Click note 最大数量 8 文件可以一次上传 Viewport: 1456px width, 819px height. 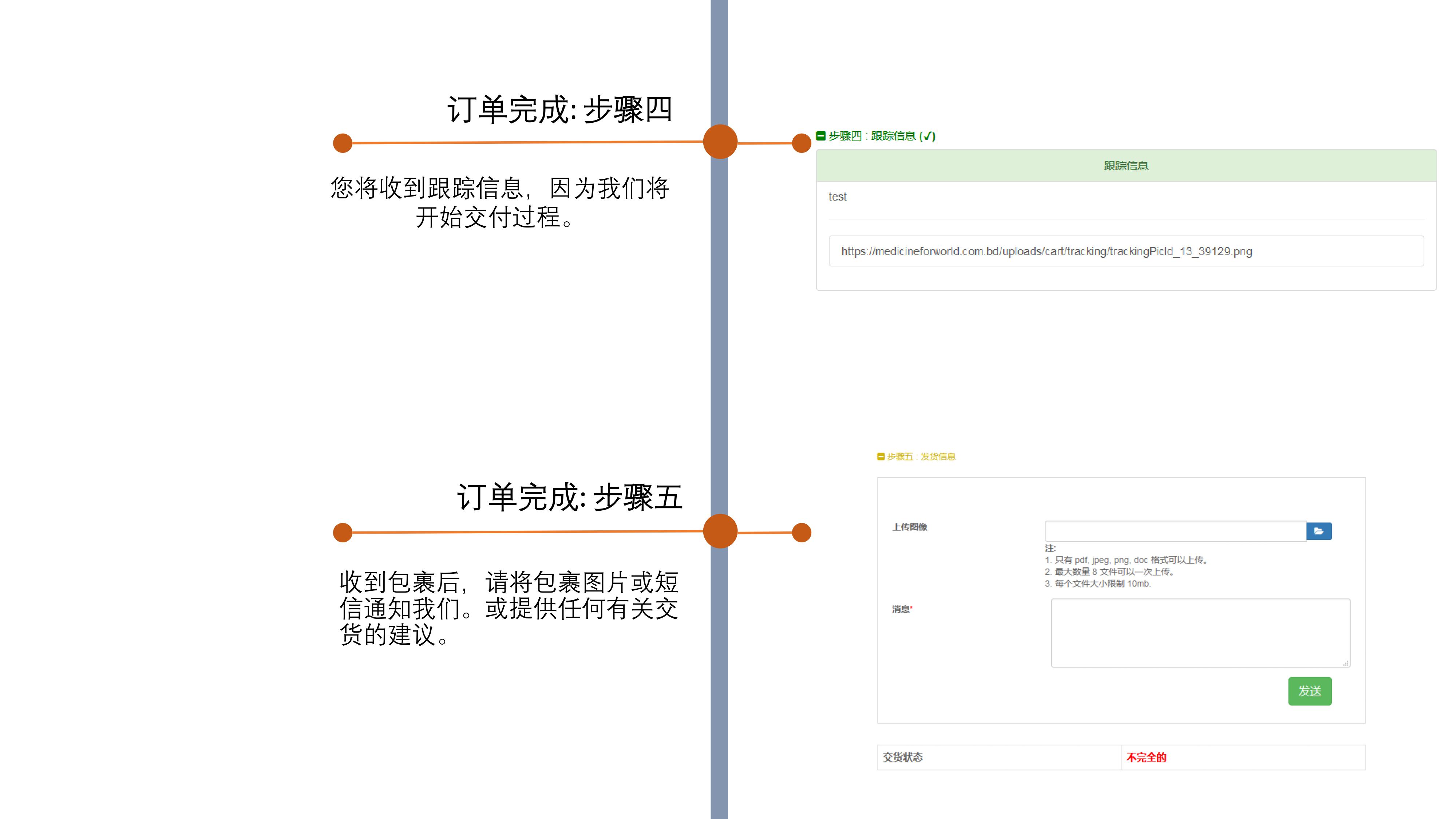click(x=1109, y=571)
